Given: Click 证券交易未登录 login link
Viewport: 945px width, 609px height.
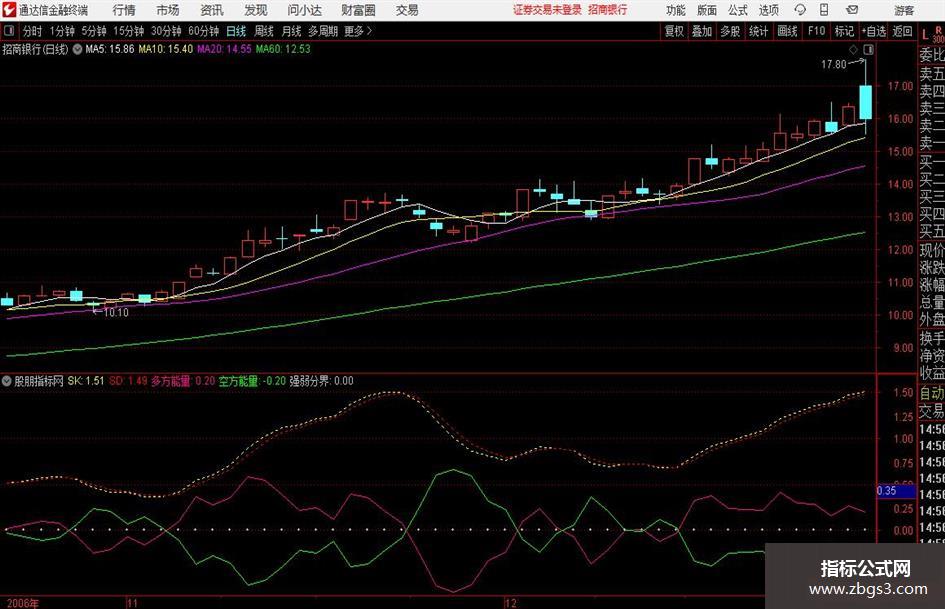Looking at the screenshot, I should pos(547,10).
